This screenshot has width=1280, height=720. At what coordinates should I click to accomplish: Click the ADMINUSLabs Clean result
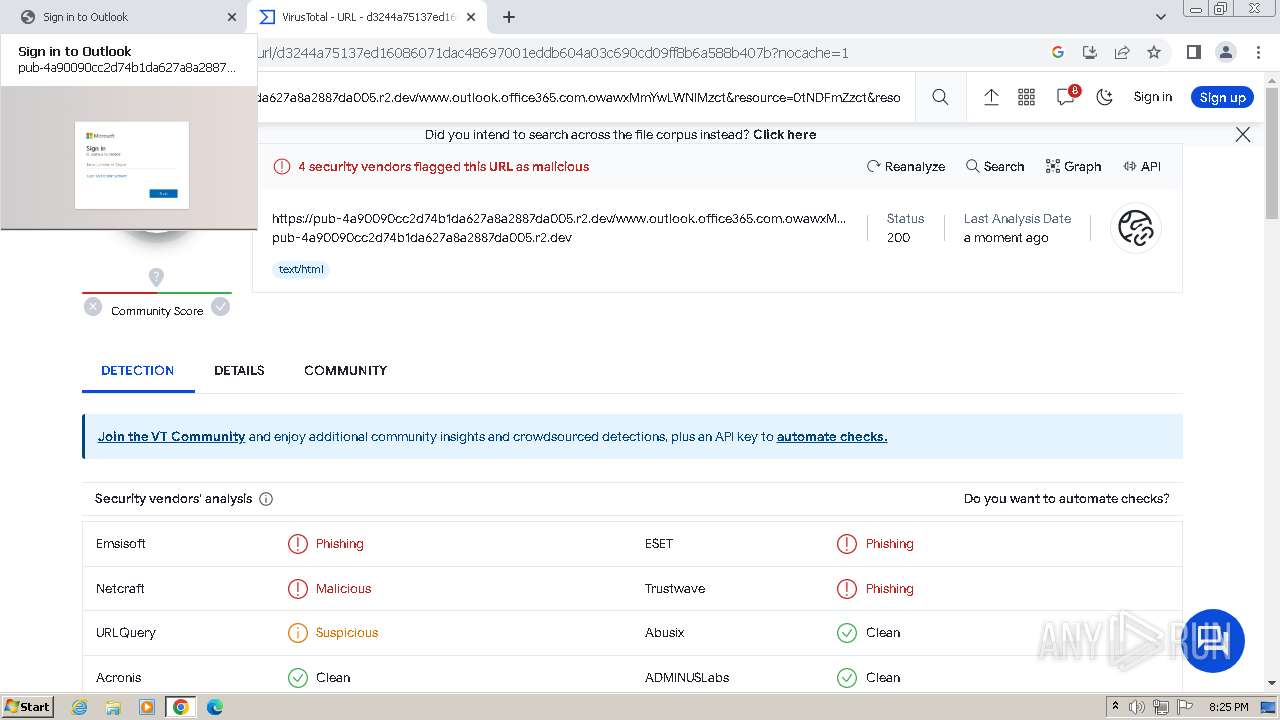[x=868, y=678]
